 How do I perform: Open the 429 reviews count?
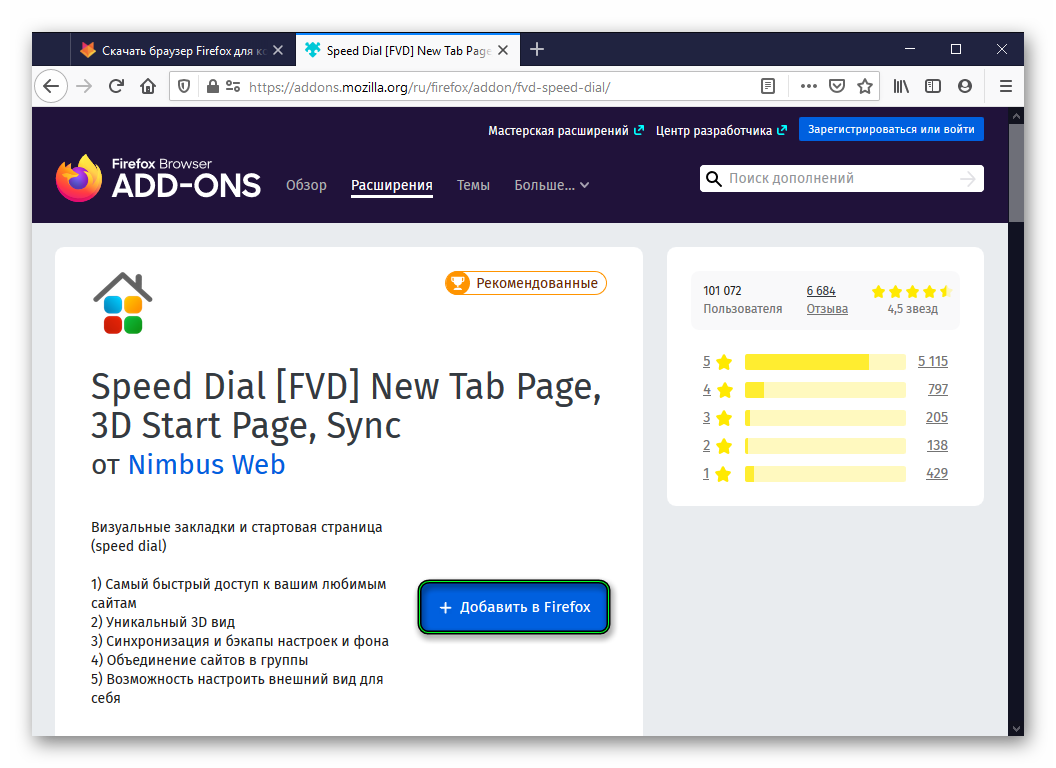tap(937, 474)
